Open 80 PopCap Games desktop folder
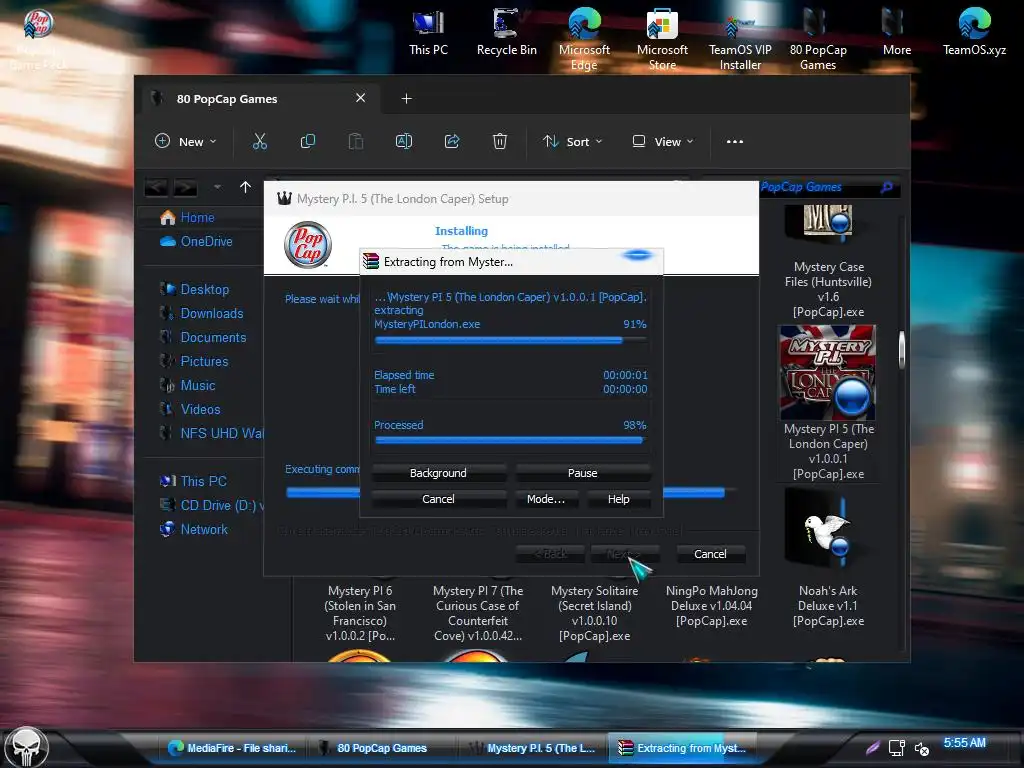This screenshot has width=1024, height=768. (x=818, y=39)
